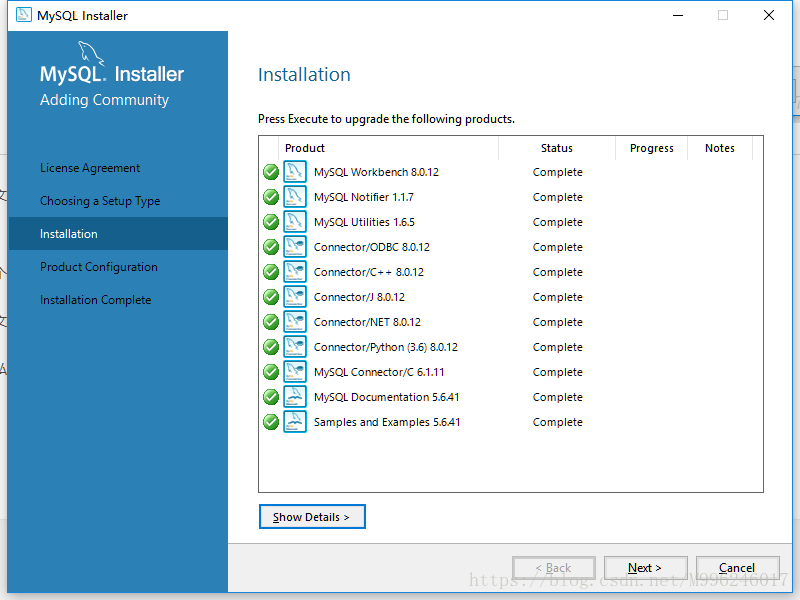Select the MySQL Workbench 8.0.12 row text
The width and height of the screenshot is (800, 600).
tap(376, 172)
